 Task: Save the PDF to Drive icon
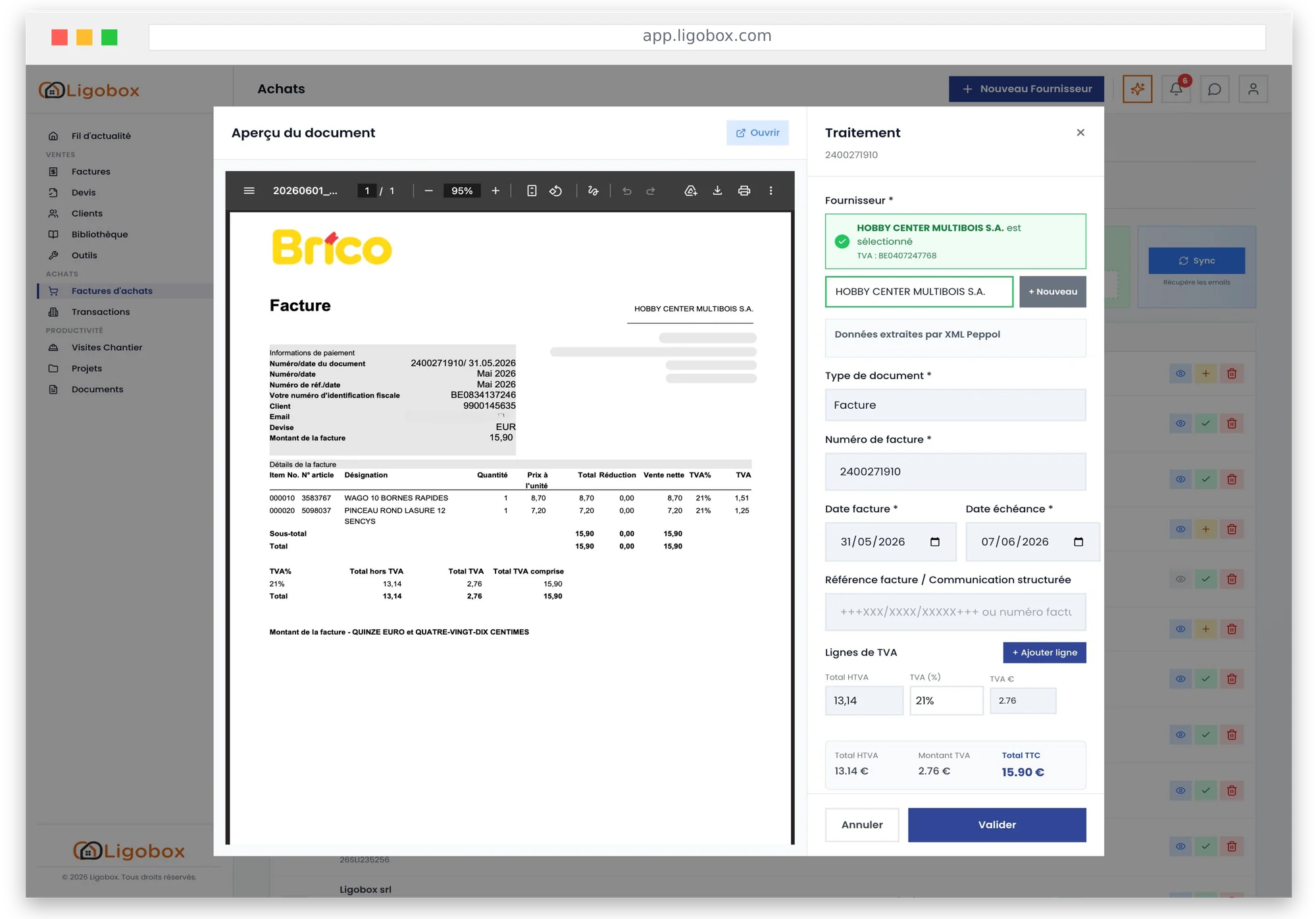690,191
